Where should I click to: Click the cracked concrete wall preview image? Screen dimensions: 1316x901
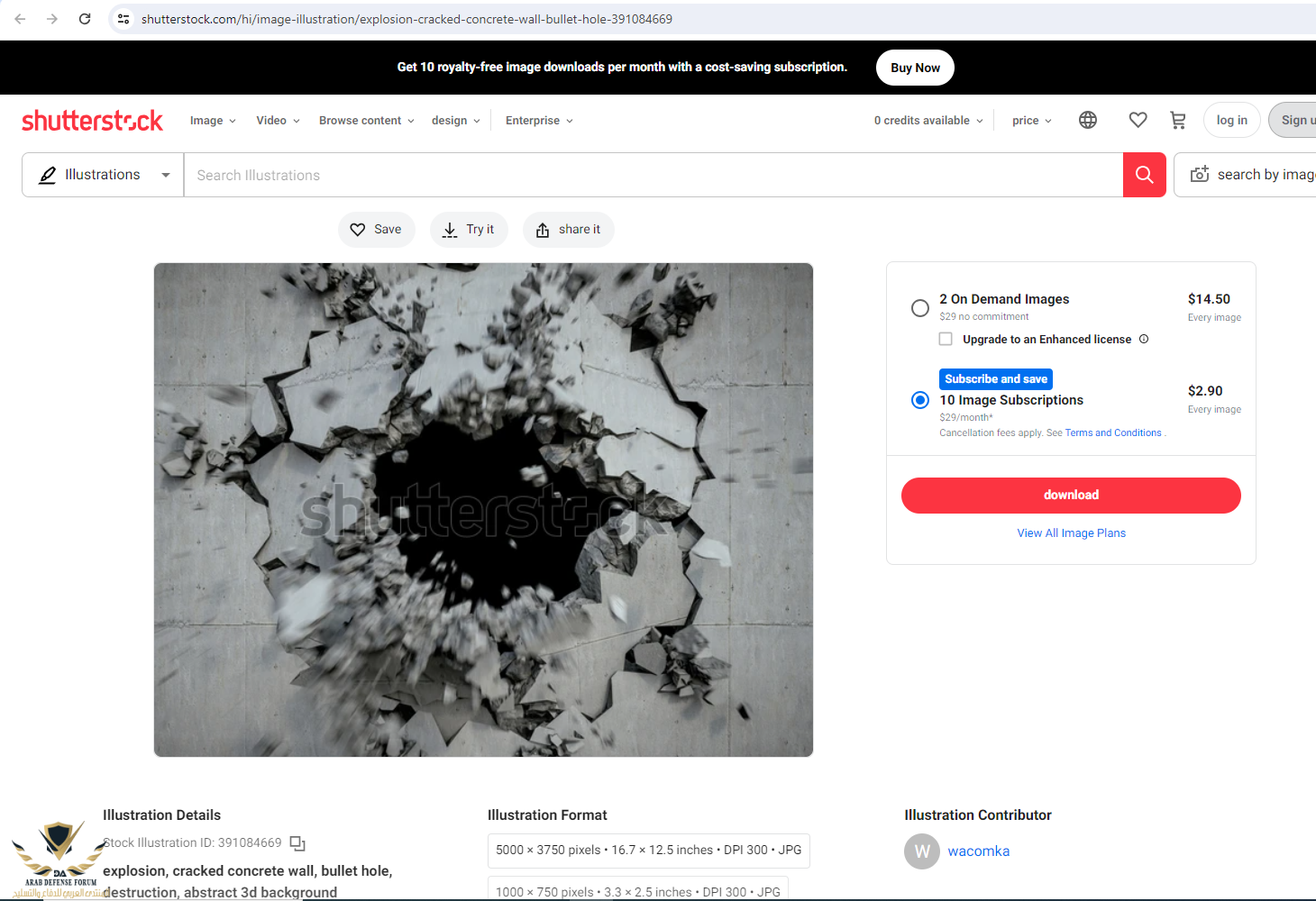coord(483,510)
